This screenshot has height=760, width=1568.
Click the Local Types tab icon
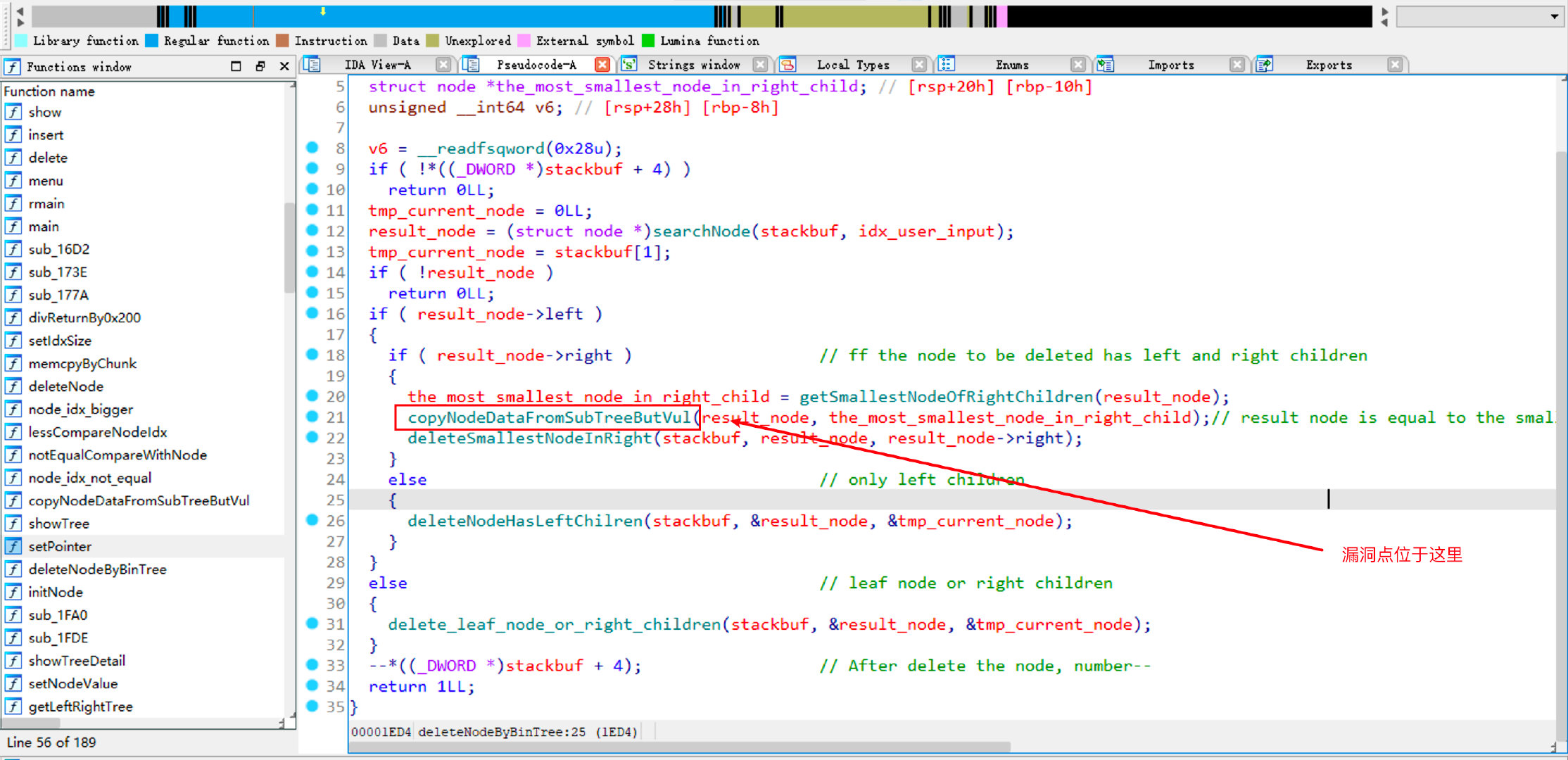pos(788,65)
